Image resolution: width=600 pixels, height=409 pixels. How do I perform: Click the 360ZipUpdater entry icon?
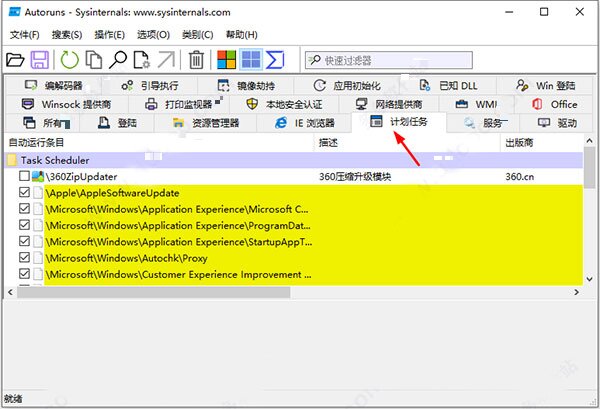click(38, 176)
